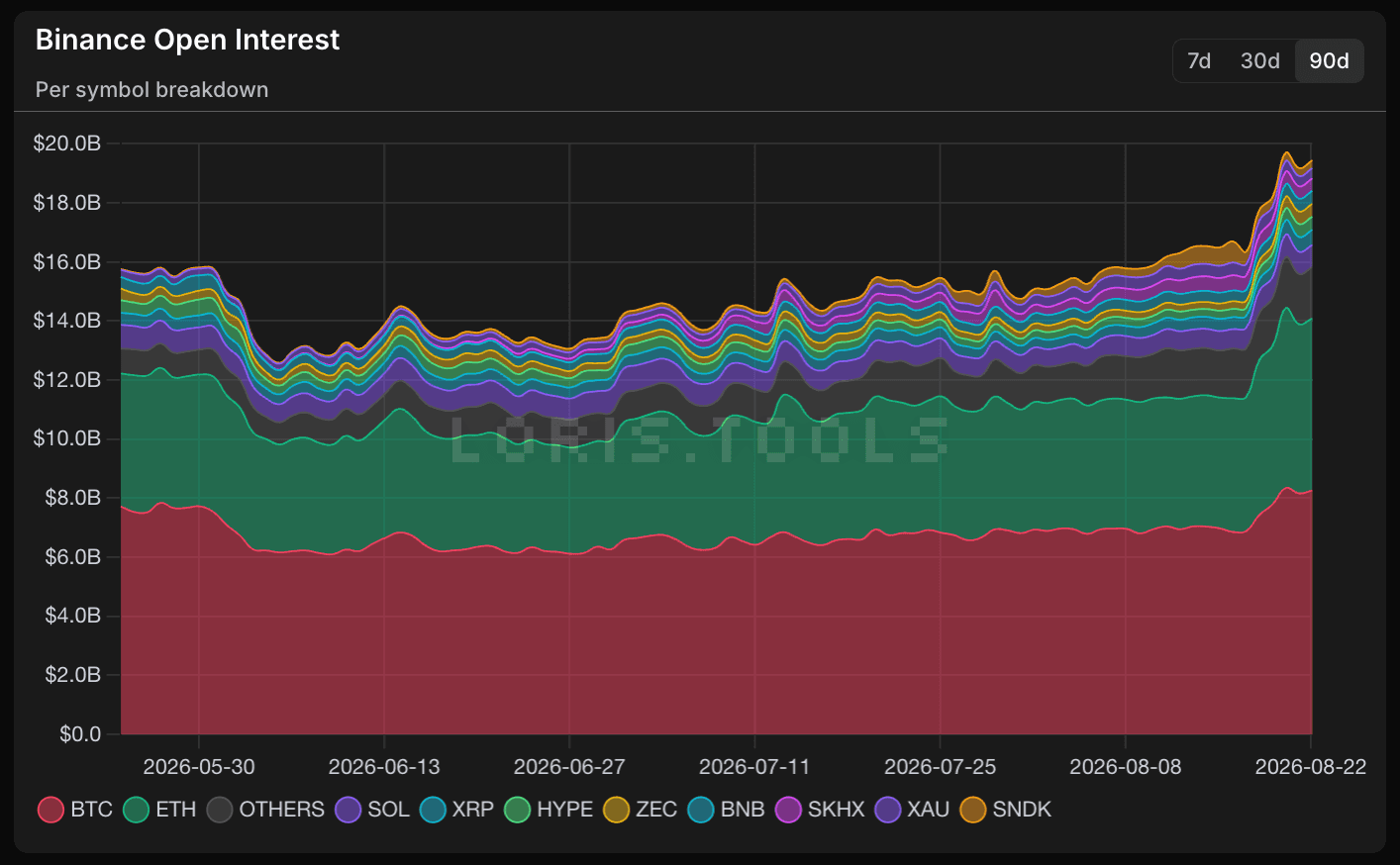Viewport: 1400px width, 865px height.
Task: Click the $6.0B y-axis label
Action: tap(73, 557)
